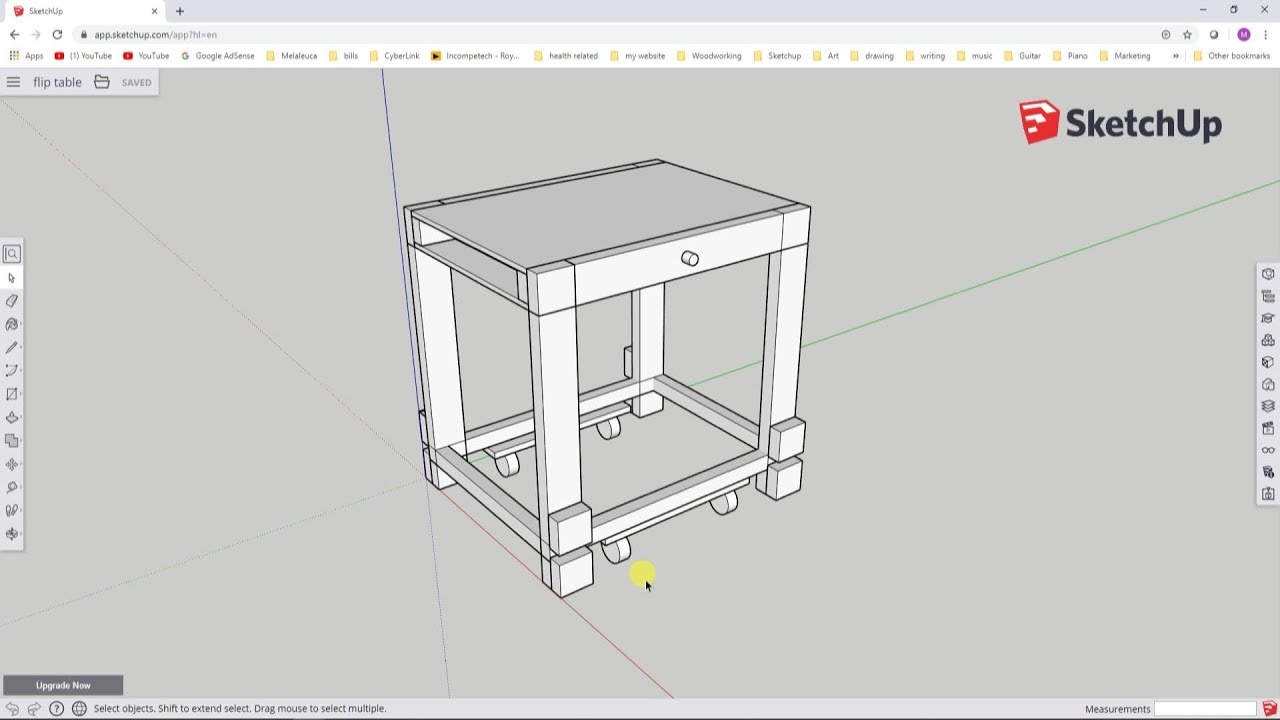Screen dimensions: 1280x720
Task: Click the Undo arrow in status bar
Action: (12, 708)
